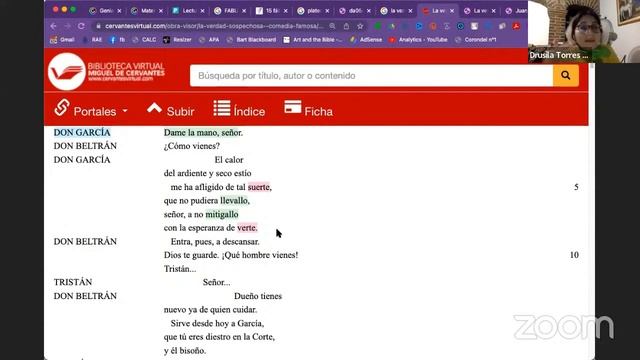Open the RAE bookmark
This screenshot has width=640, height=360.
coord(92,40)
